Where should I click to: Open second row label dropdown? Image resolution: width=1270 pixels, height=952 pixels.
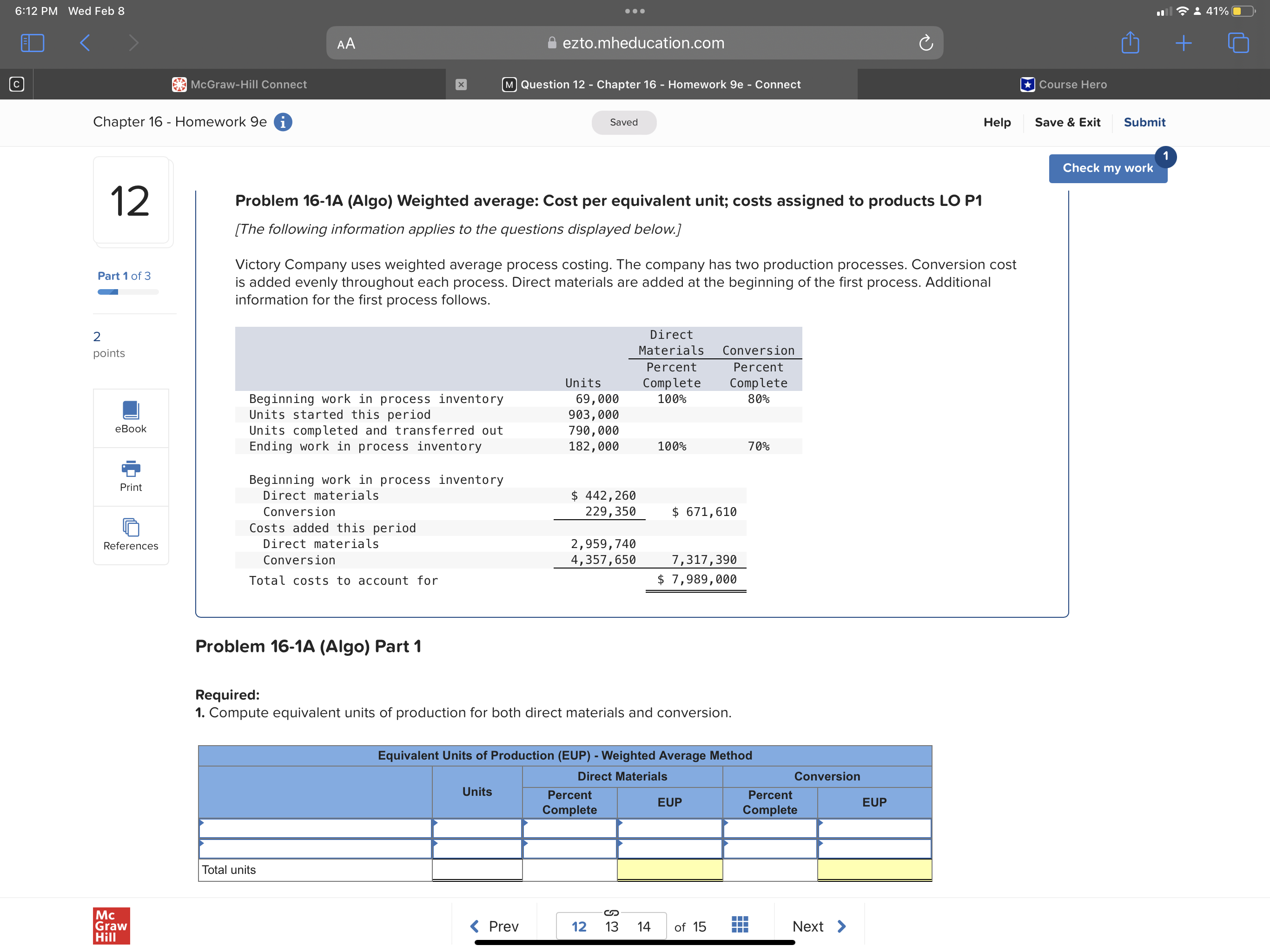tap(315, 849)
